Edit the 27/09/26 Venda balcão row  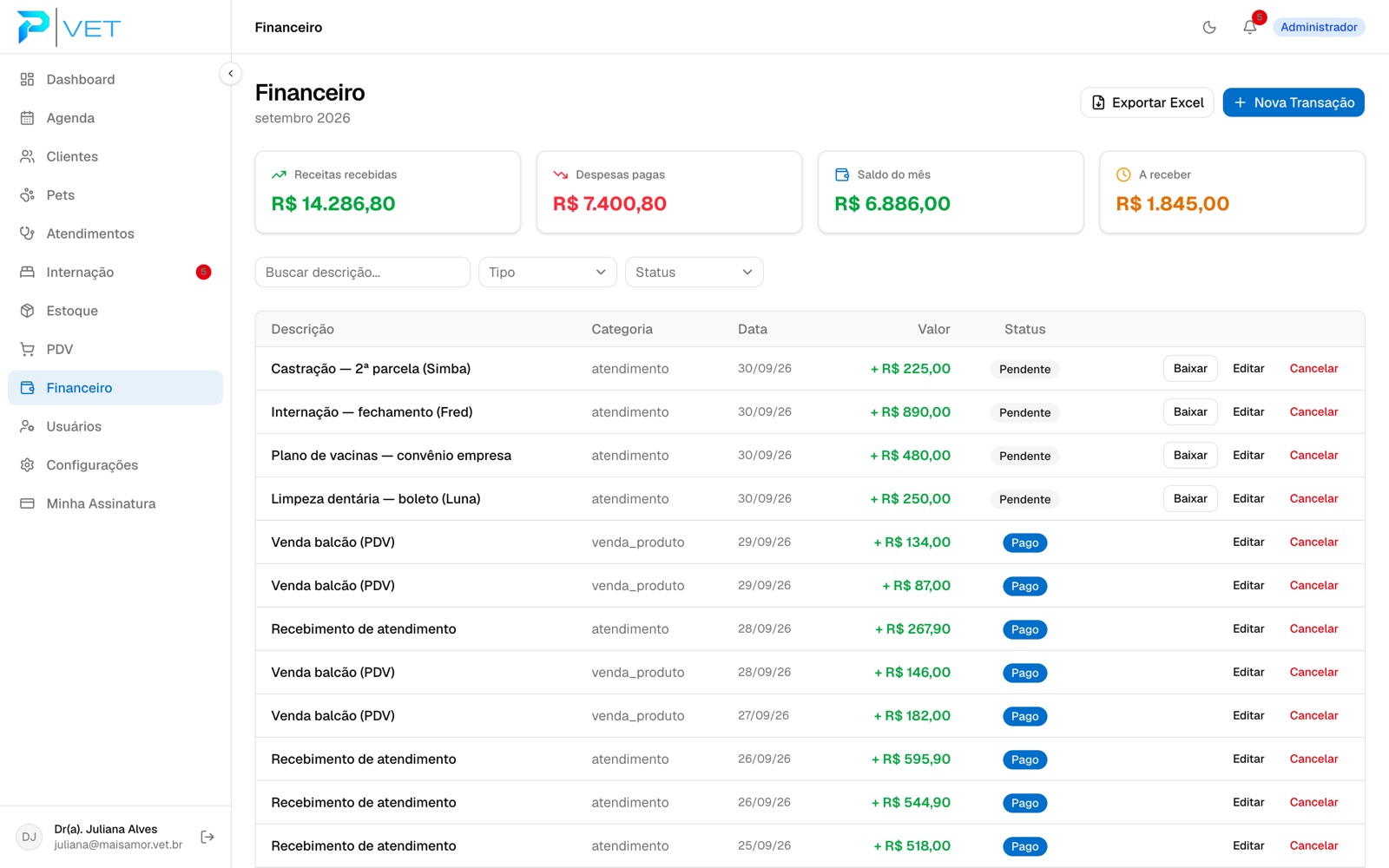tap(1248, 715)
